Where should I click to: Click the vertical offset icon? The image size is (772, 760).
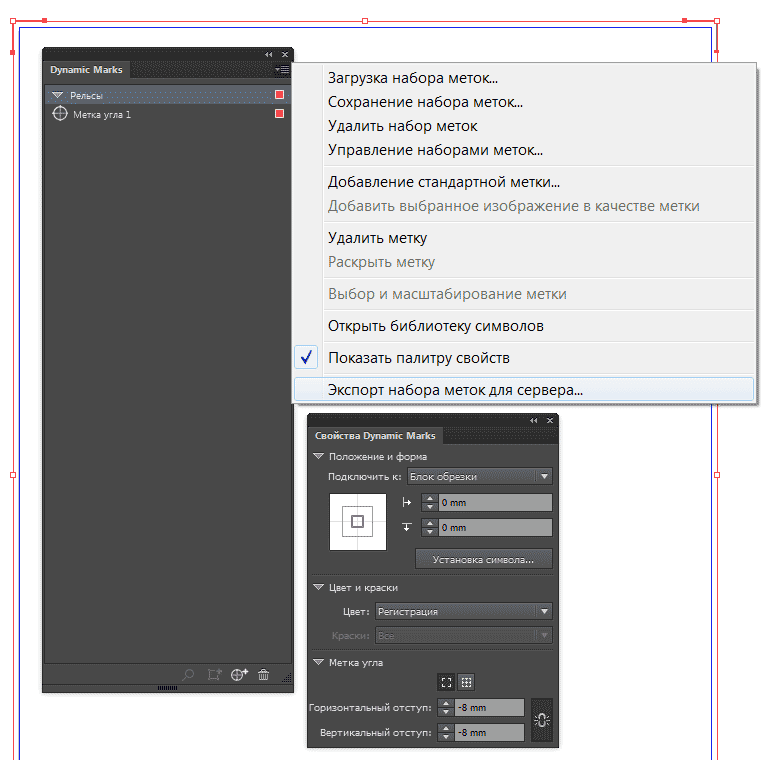pyautogui.click(x=407, y=527)
